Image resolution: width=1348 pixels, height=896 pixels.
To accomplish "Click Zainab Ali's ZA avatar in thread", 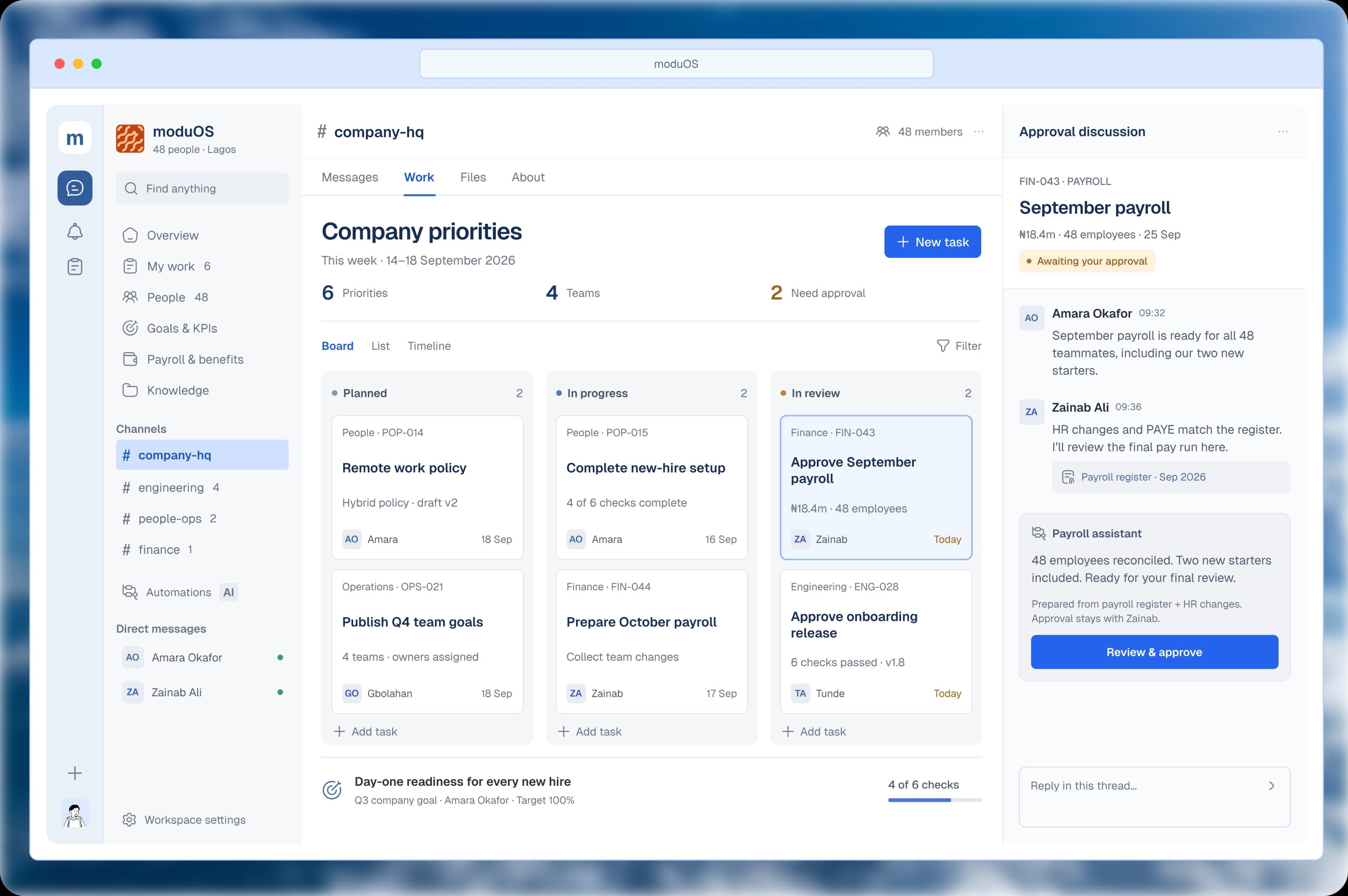I will click(x=1032, y=411).
